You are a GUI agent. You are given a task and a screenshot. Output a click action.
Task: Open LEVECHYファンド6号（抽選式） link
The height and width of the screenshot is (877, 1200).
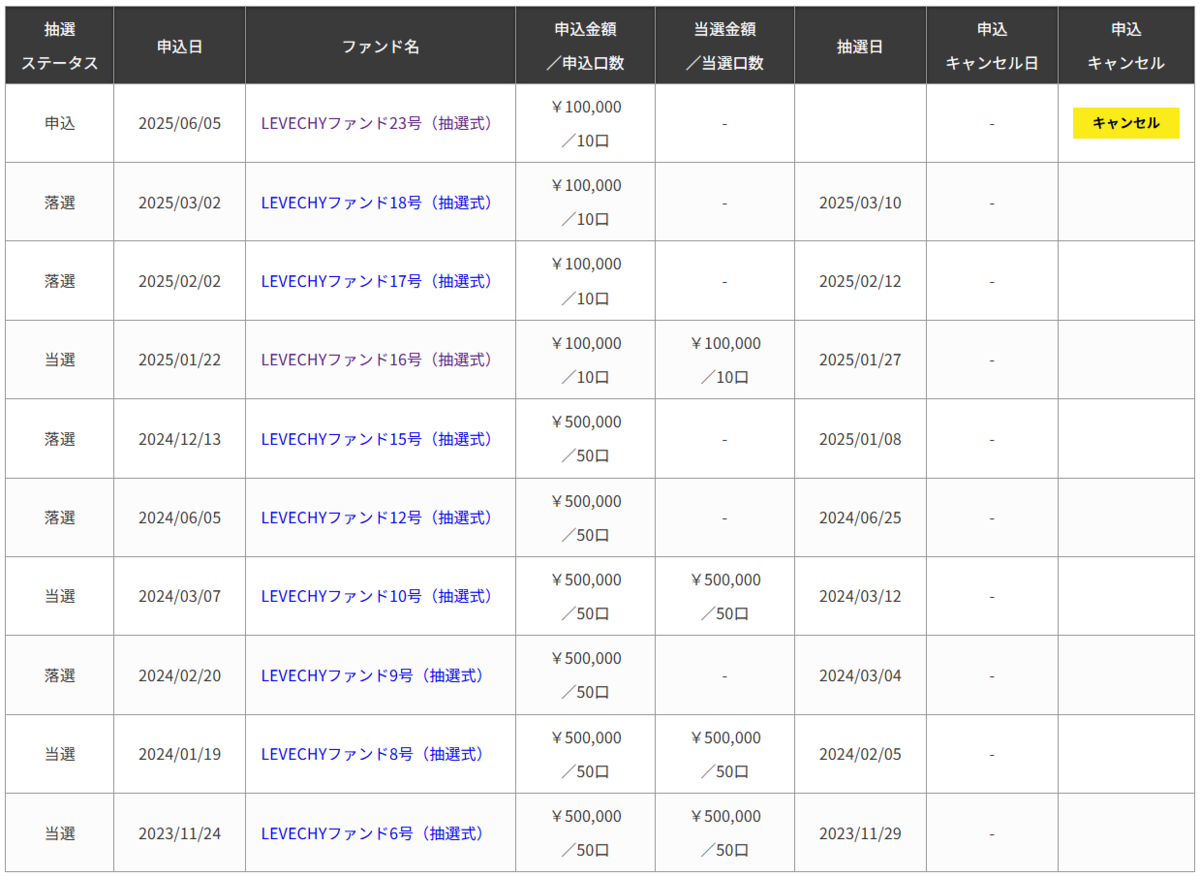point(374,833)
